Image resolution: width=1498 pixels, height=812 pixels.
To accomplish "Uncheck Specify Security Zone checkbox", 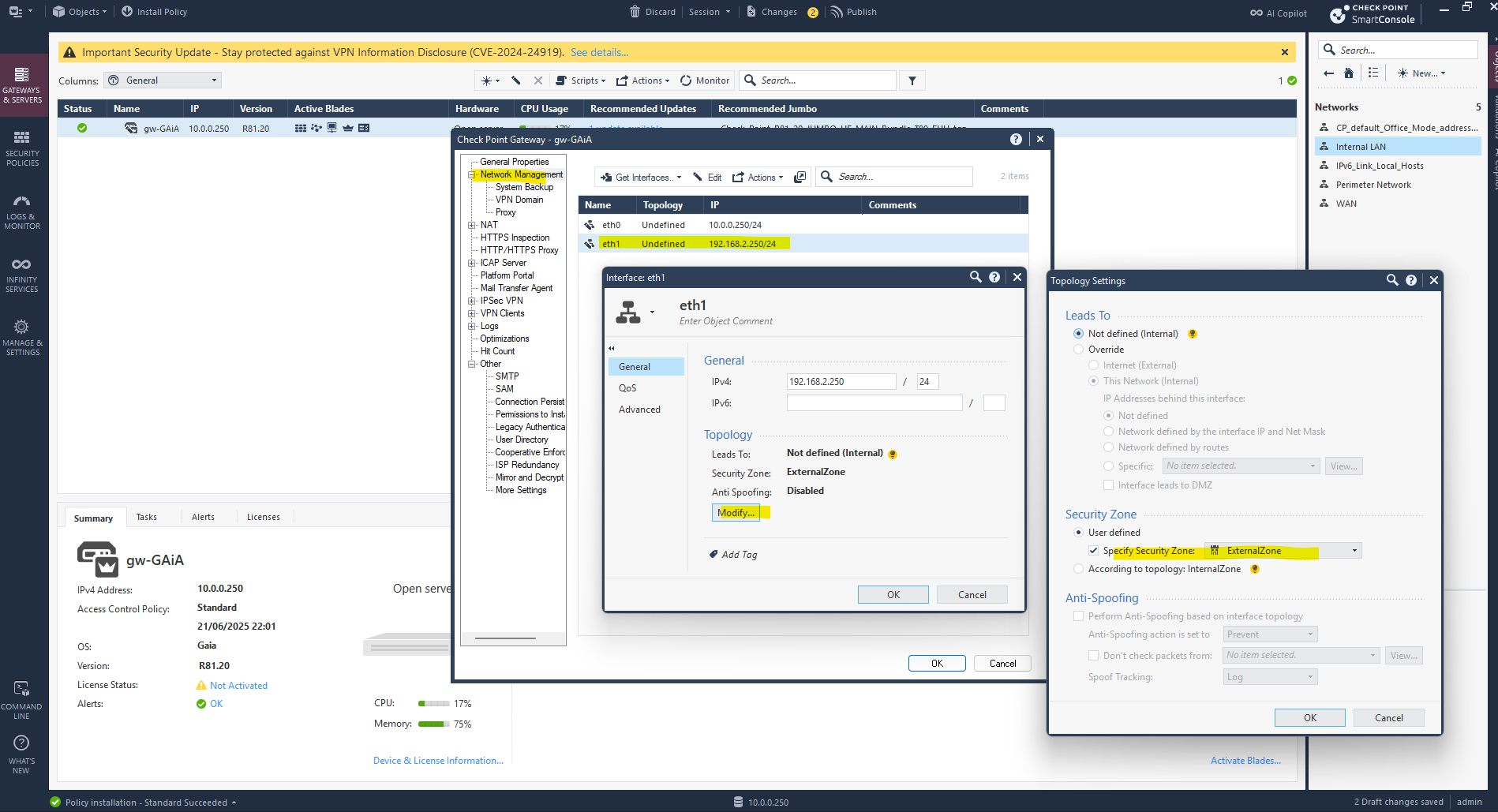I will [1093, 551].
